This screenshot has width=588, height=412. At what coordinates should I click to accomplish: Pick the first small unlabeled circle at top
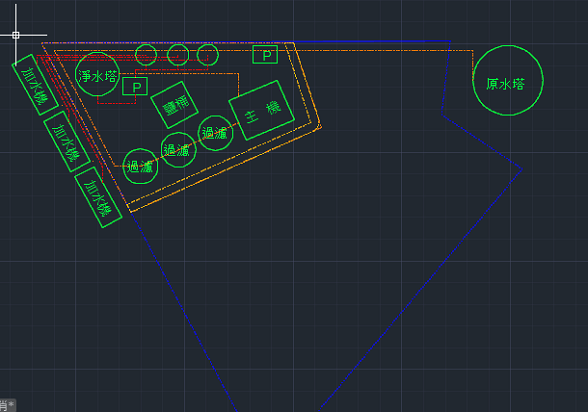(x=146, y=55)
